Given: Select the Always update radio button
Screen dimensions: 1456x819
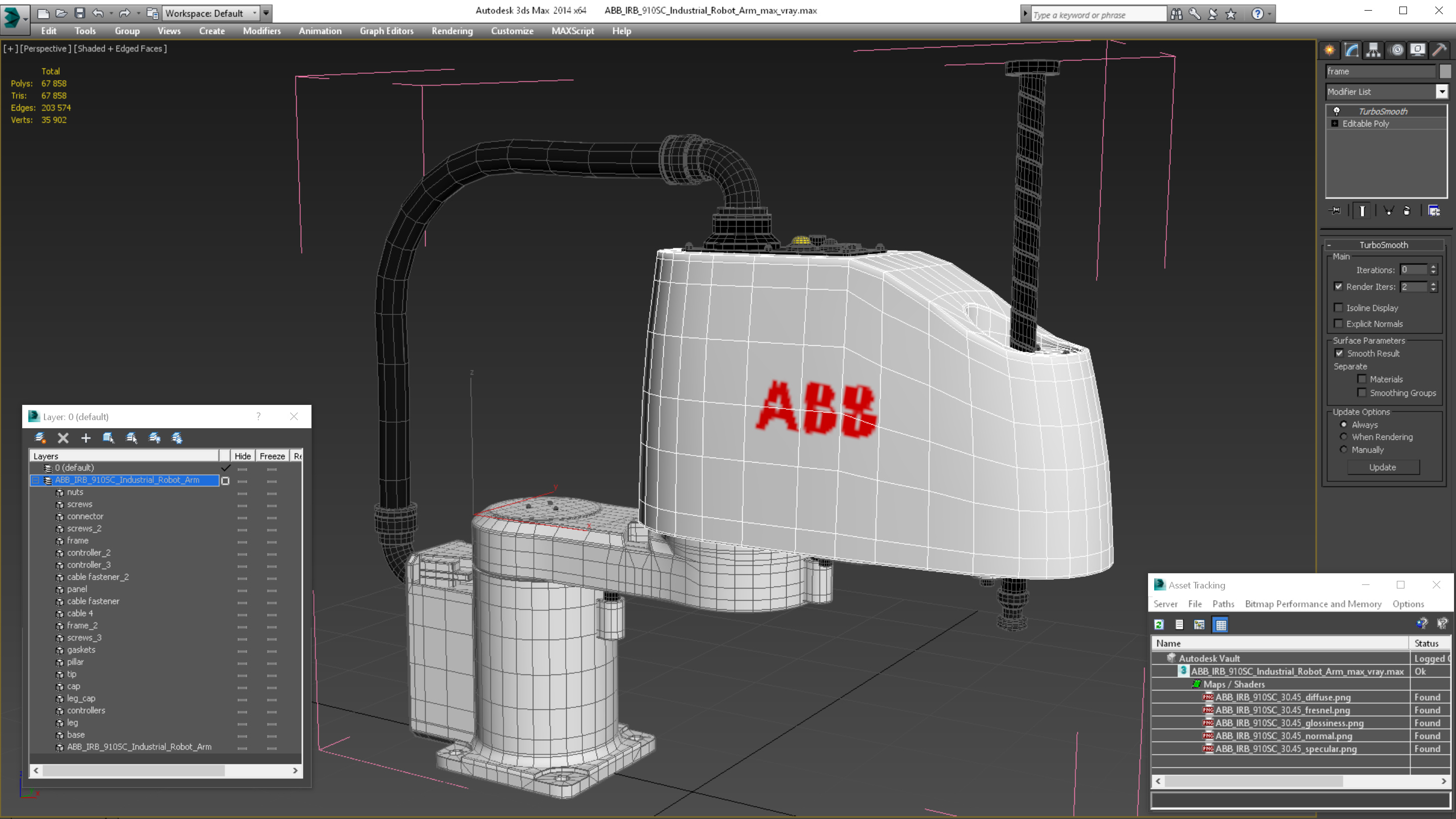Looking at the screenshot, I should 1344,425.
